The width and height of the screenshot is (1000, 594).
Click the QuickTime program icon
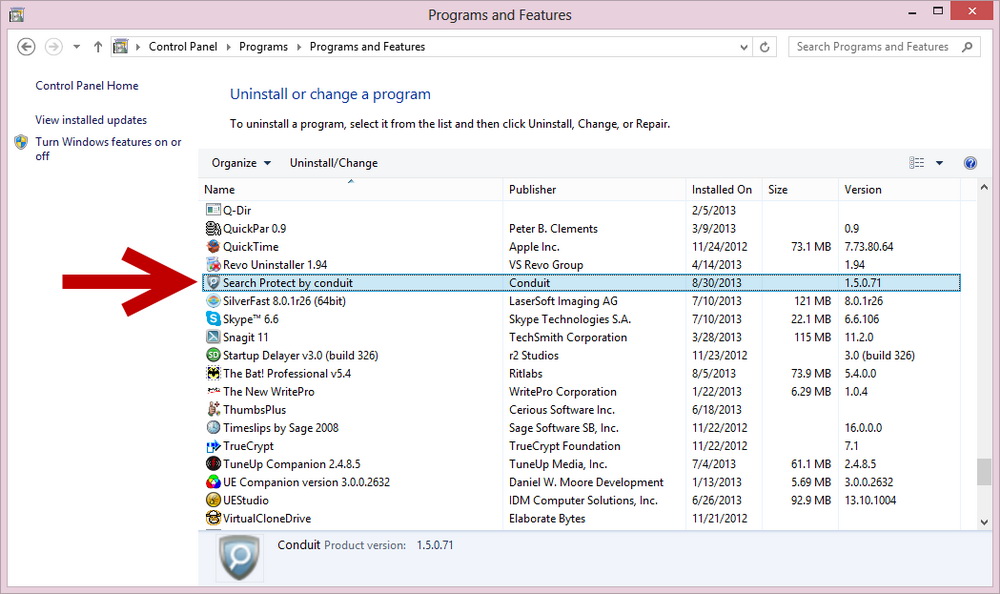coord(213,246)
